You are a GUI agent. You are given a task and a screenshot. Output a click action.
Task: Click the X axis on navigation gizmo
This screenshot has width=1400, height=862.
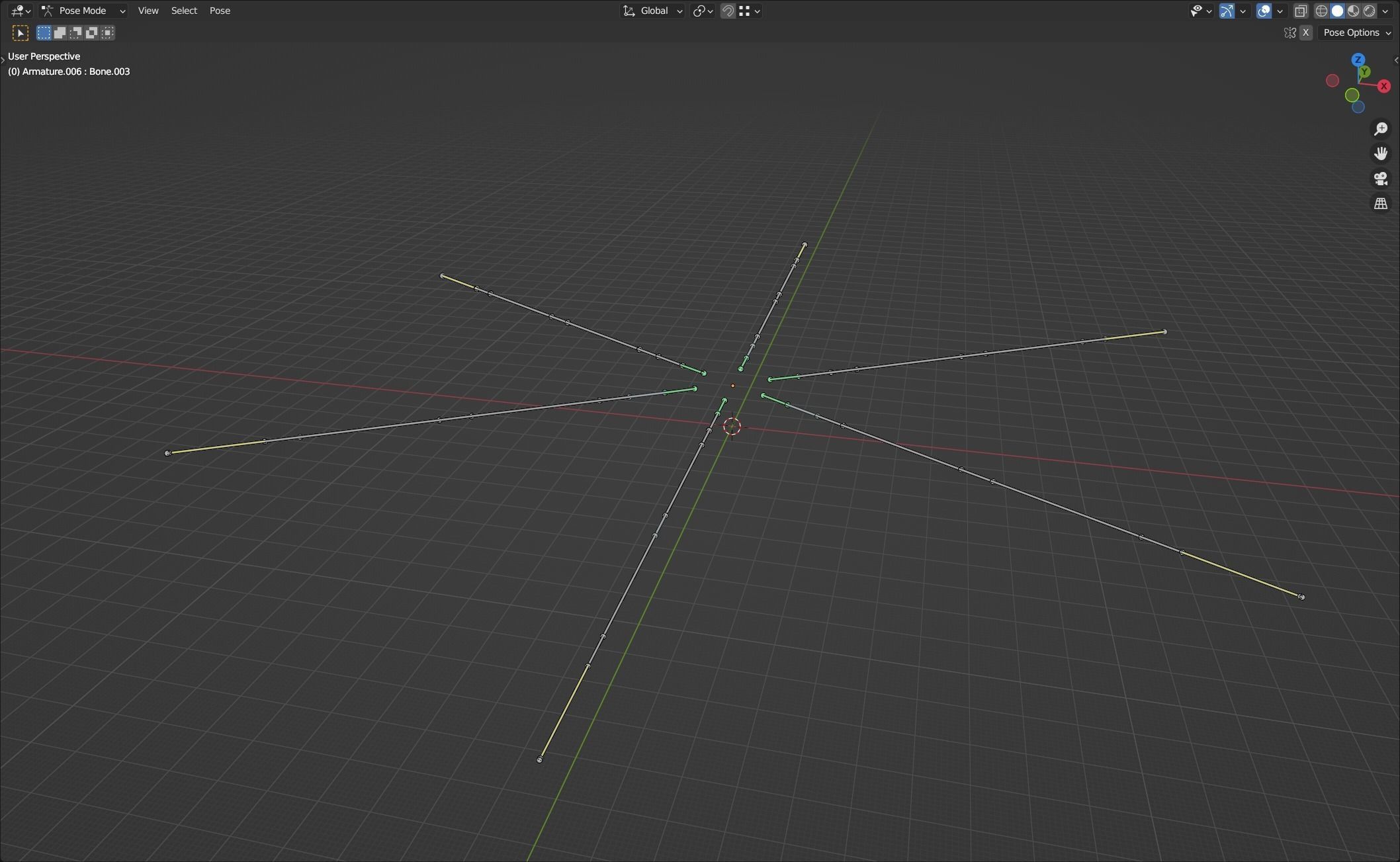(x=1383, y=86)
